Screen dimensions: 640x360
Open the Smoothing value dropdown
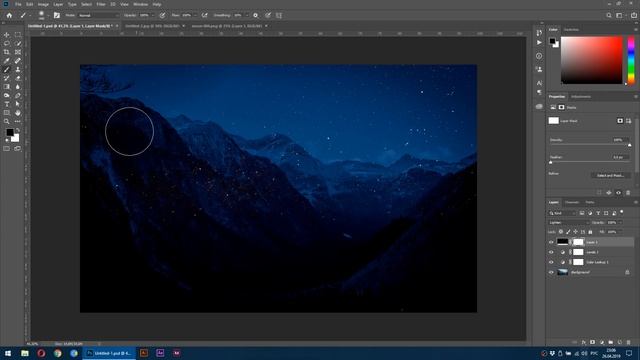coord(247,16)
